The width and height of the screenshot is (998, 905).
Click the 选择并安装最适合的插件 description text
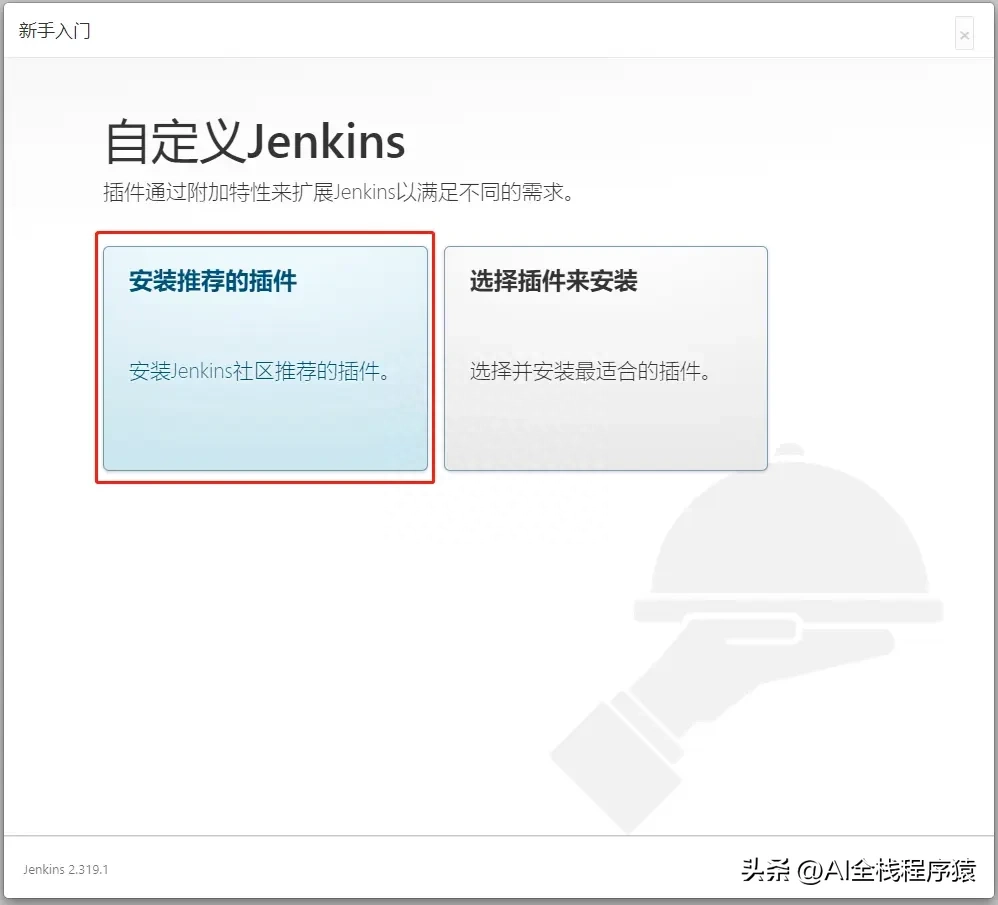591,371
